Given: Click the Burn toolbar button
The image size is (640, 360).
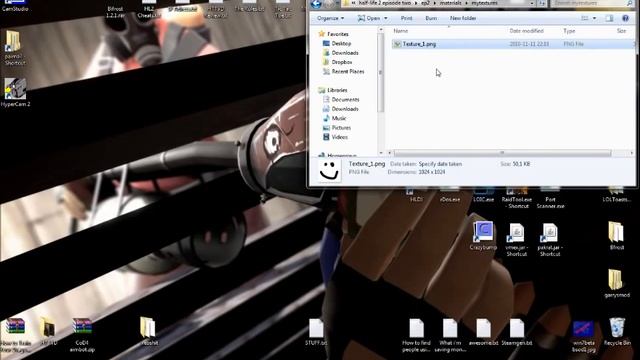Looking at the screenshot, I should point(431,18).
